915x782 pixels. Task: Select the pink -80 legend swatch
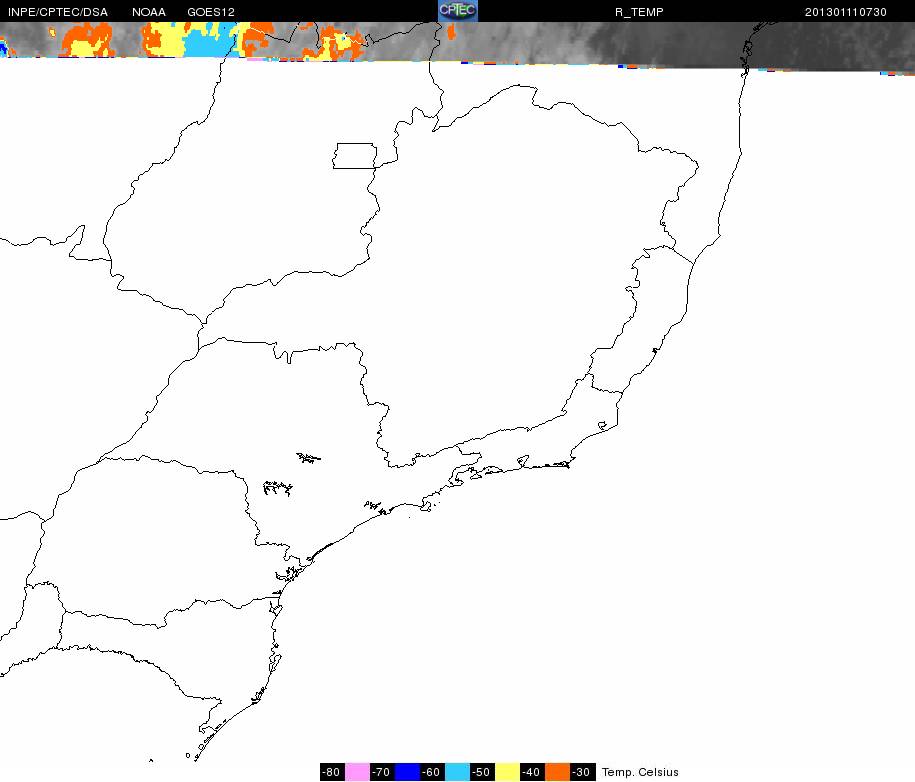click(357, 772)
